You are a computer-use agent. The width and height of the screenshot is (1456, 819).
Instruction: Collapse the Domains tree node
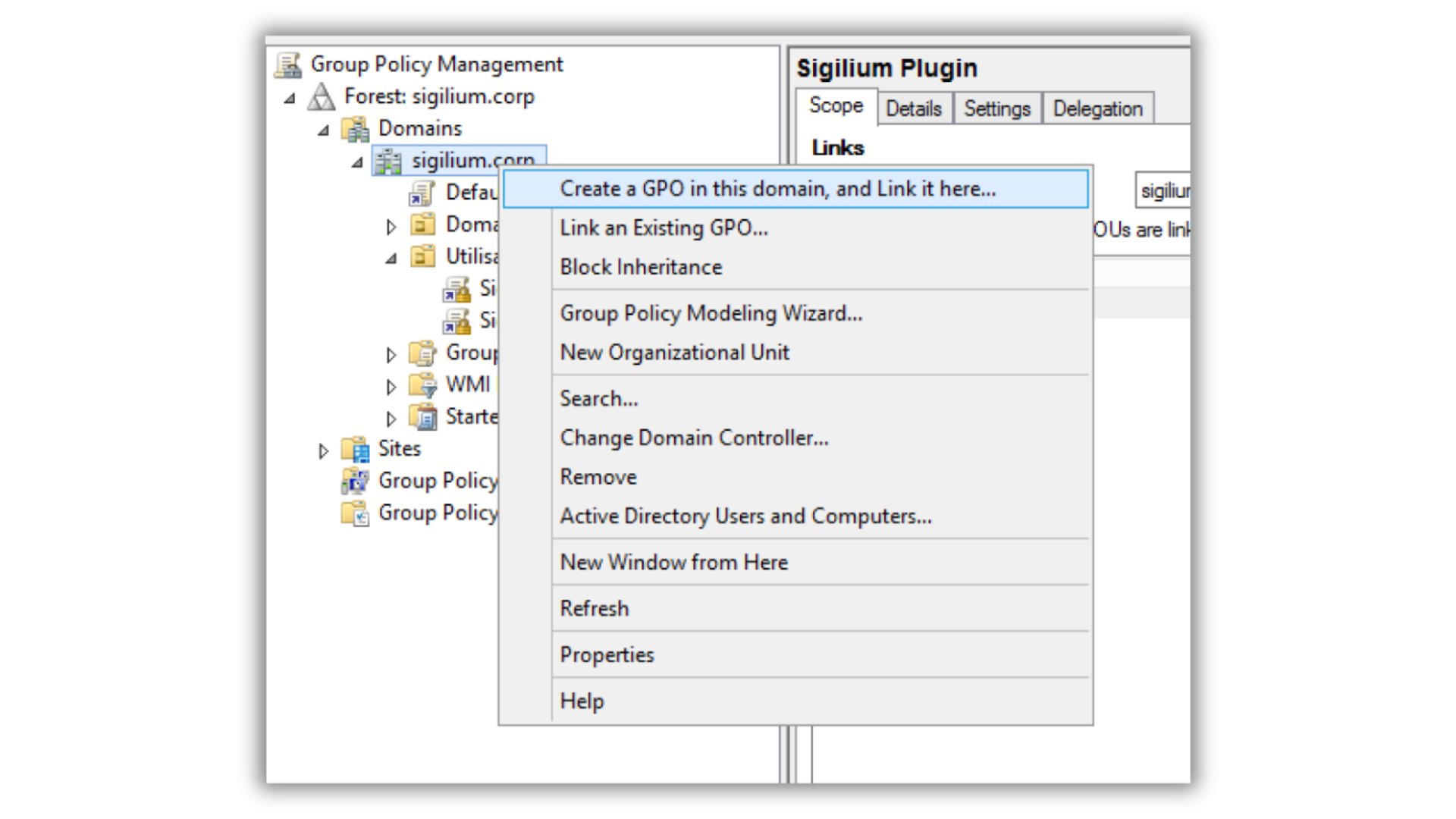[x=323, y=130]
